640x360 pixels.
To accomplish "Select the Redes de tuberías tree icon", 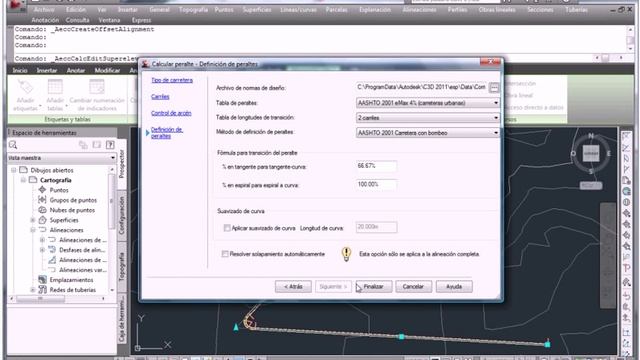I will click(42, 290).
